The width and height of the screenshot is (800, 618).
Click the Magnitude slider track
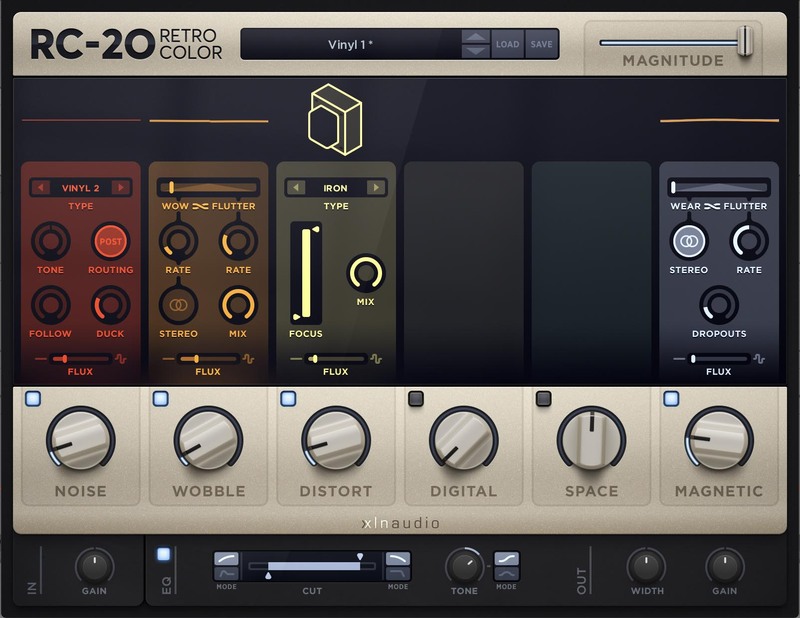[670, 42]
